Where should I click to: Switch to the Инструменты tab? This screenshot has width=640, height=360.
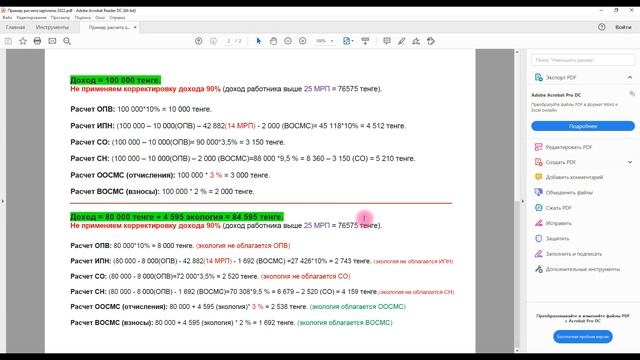[52, 27]
